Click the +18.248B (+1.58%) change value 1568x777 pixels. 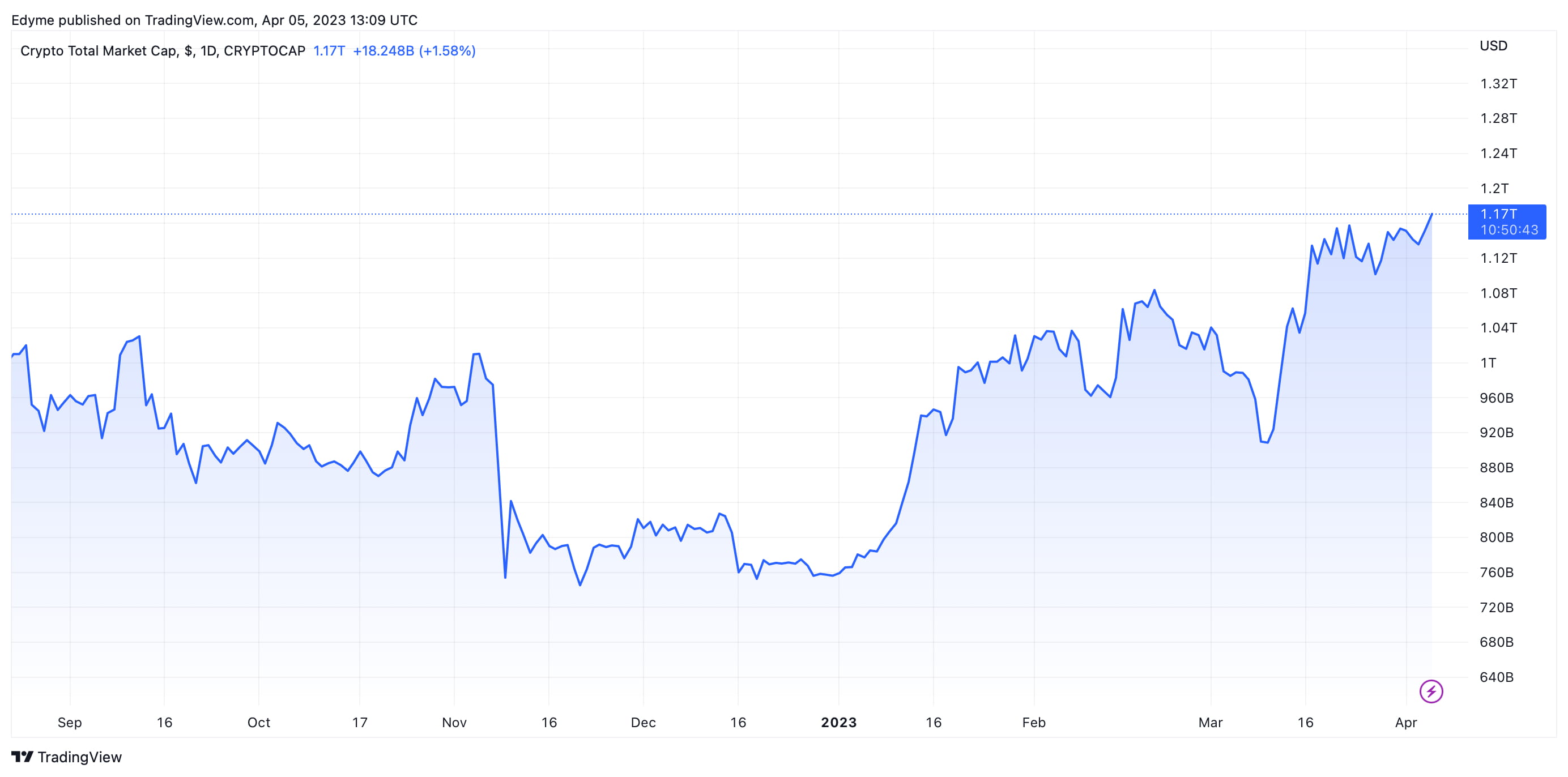[414, 50]
